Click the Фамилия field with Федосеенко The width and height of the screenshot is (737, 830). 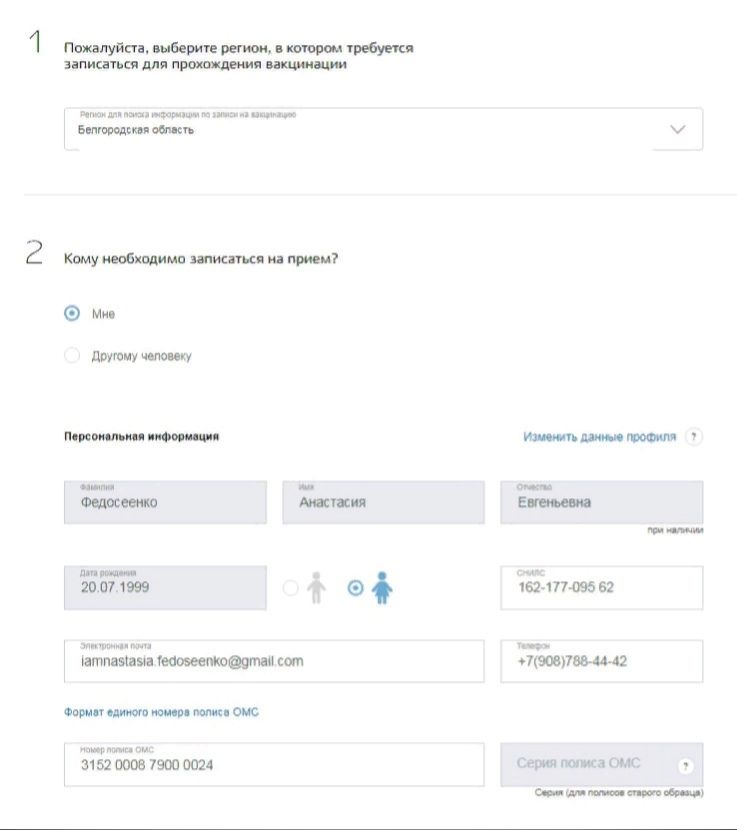pyautogui.click(x=165, y=502)
